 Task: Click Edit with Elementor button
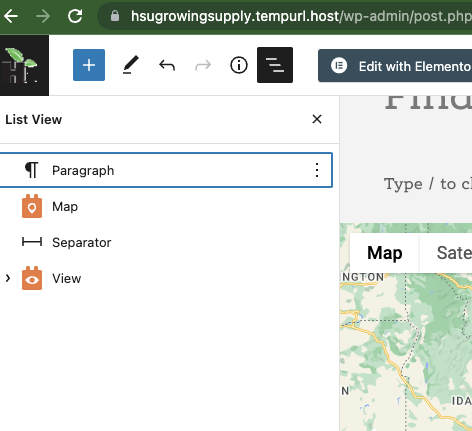click(x=395, y=66)
